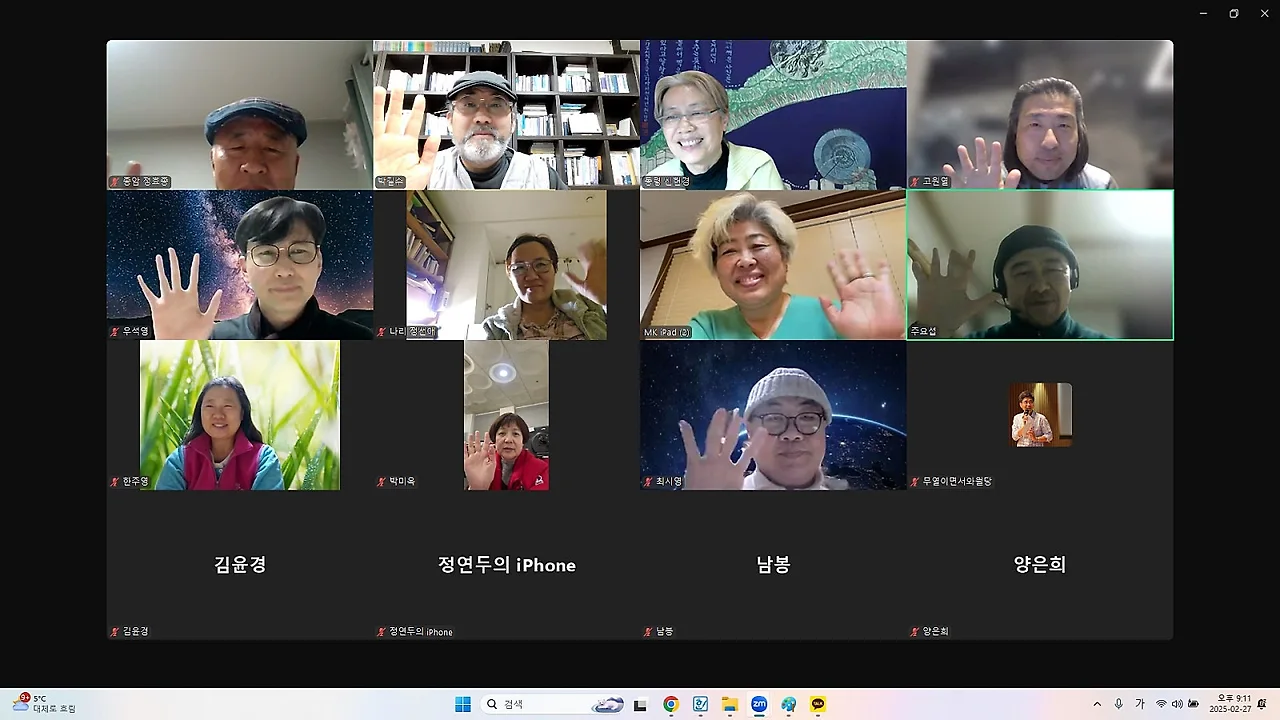Switch to the Zoom taskbar icon
Image resolution: width=1280 pixels, height=720 pixels.
pyautogui.click(x=759, y=704)
